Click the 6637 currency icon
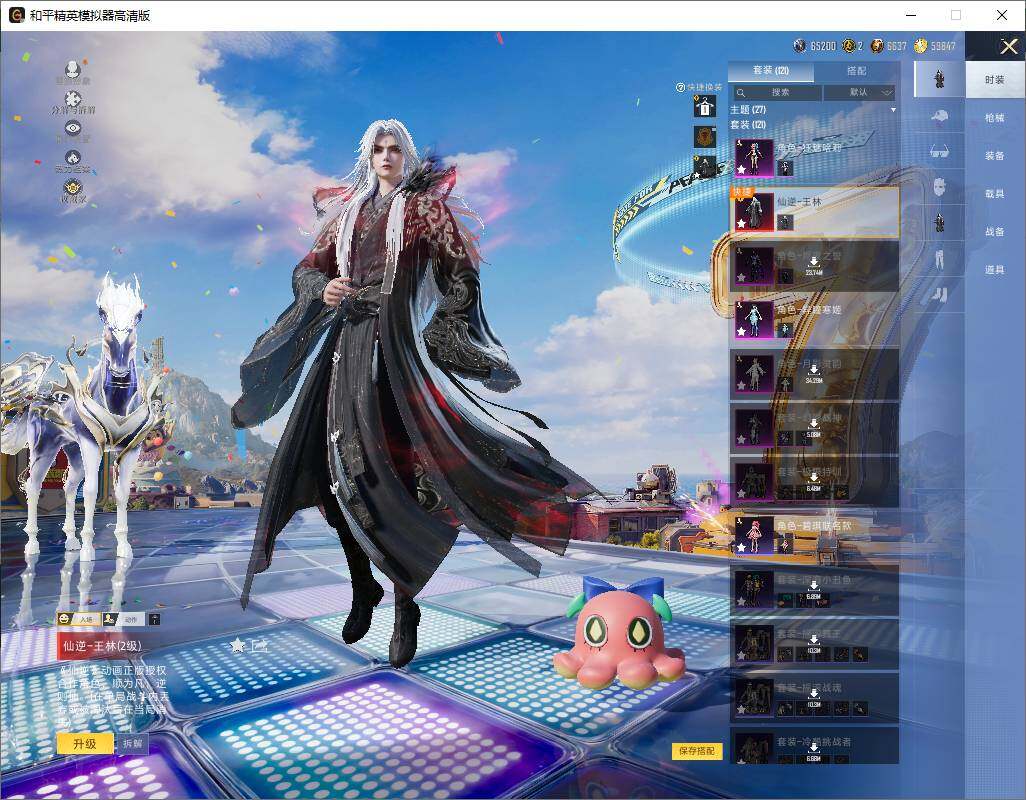Image resolution: width=1026 pixels, height=800 pixels. [x=877, y=46]
